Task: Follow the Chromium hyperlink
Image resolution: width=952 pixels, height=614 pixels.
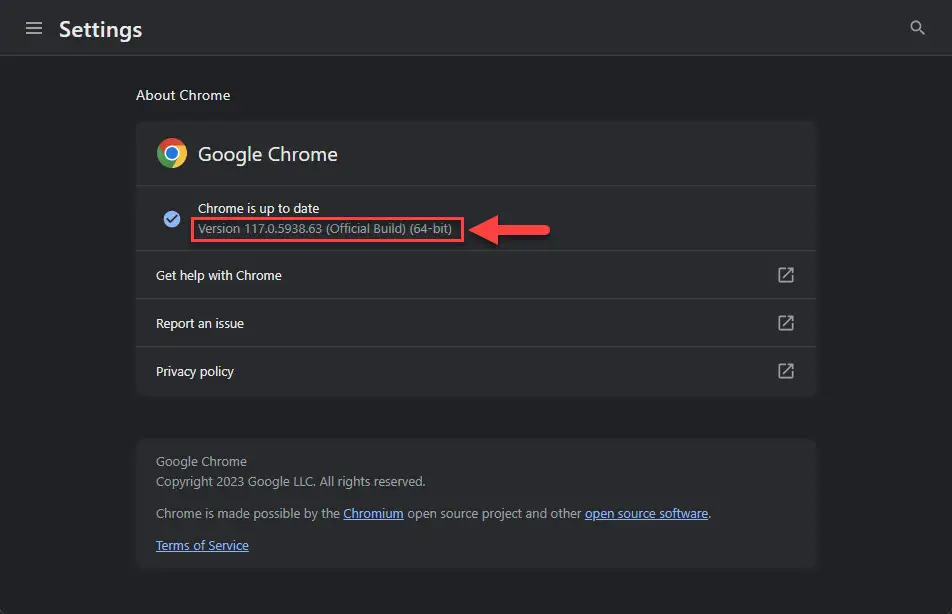Action: [x=373, y=514]
